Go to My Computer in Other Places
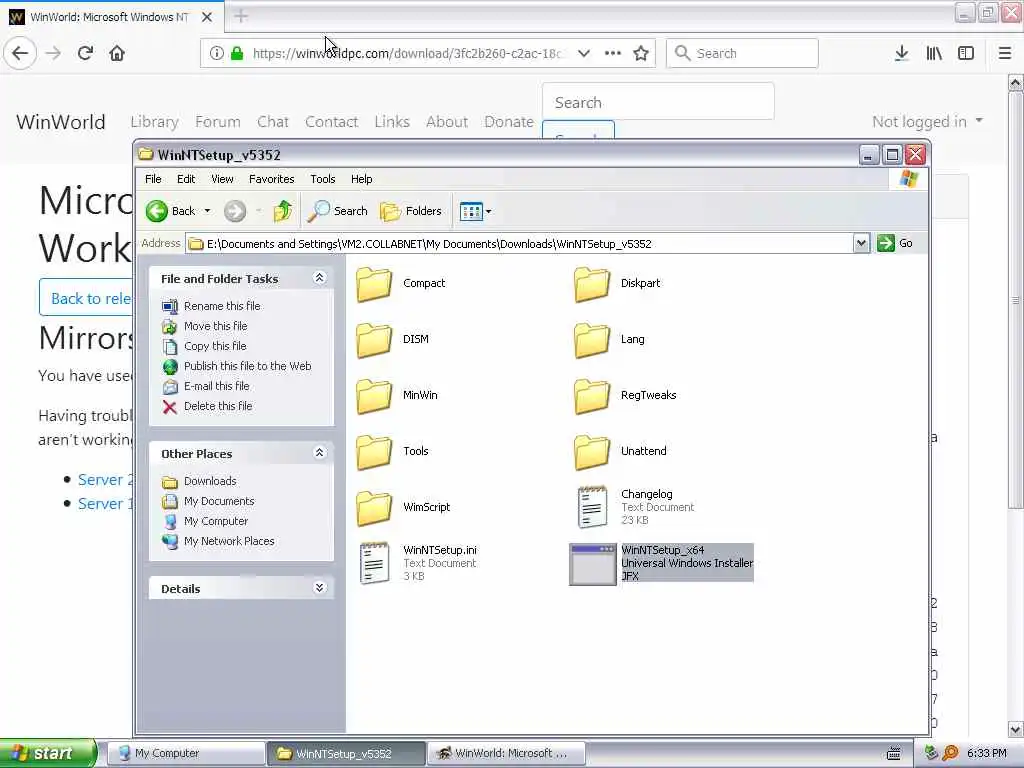Image resolution: width=1024 pixels, height=768 pixels. [204, 521]
